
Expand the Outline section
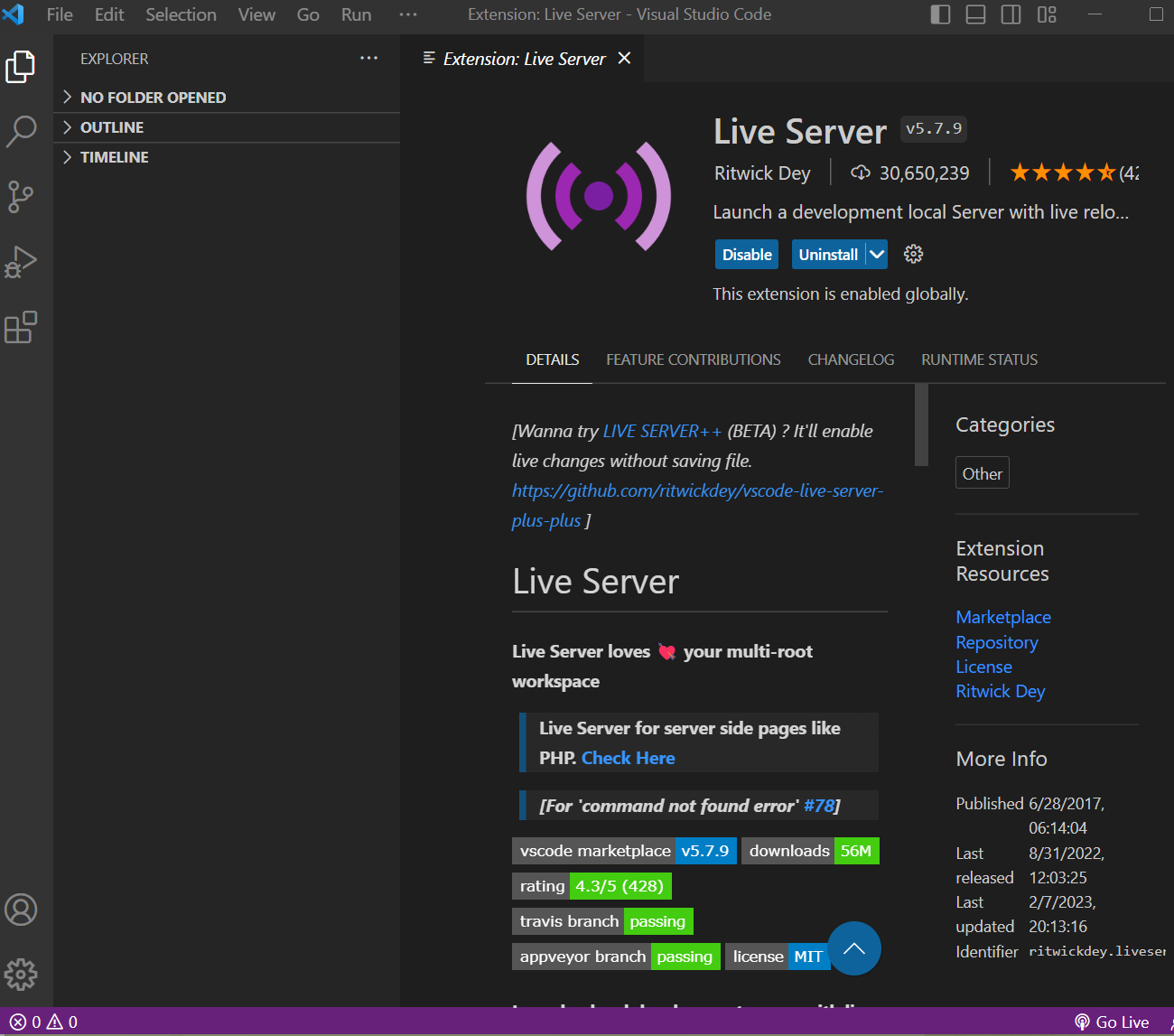tap(227, 127)
